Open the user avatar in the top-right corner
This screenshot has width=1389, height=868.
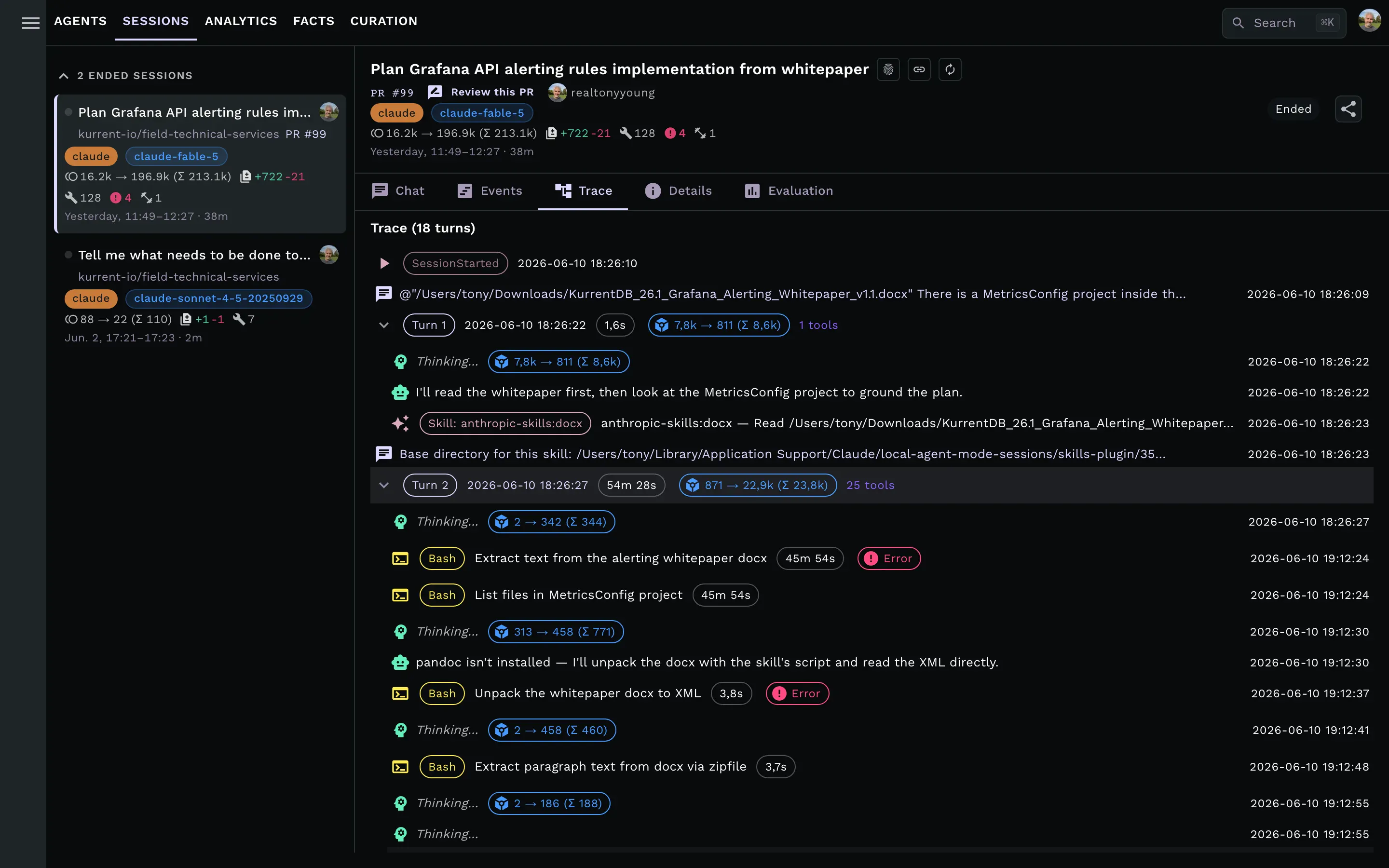tap(1369, 21)
